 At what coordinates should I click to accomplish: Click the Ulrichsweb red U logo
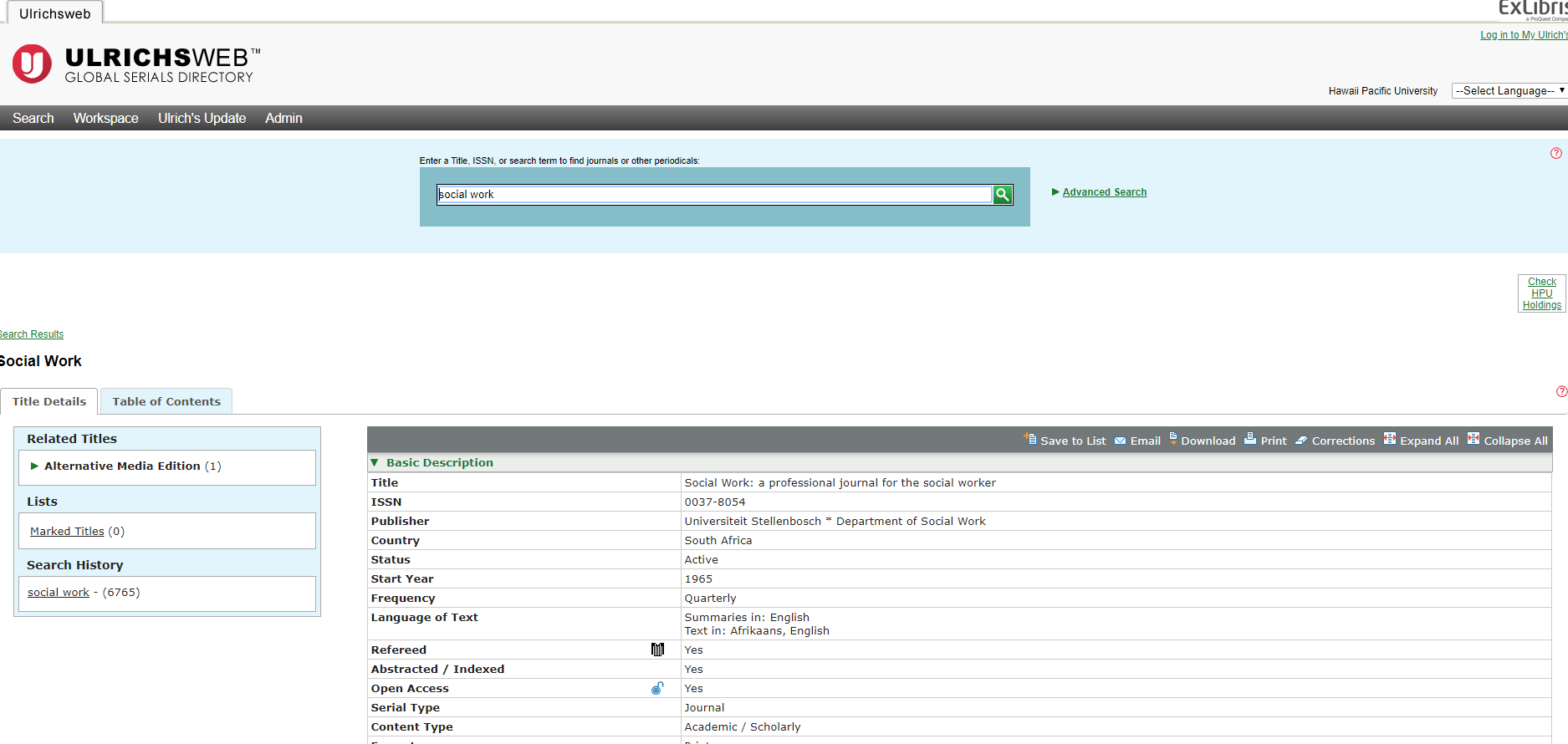[32, 64]
